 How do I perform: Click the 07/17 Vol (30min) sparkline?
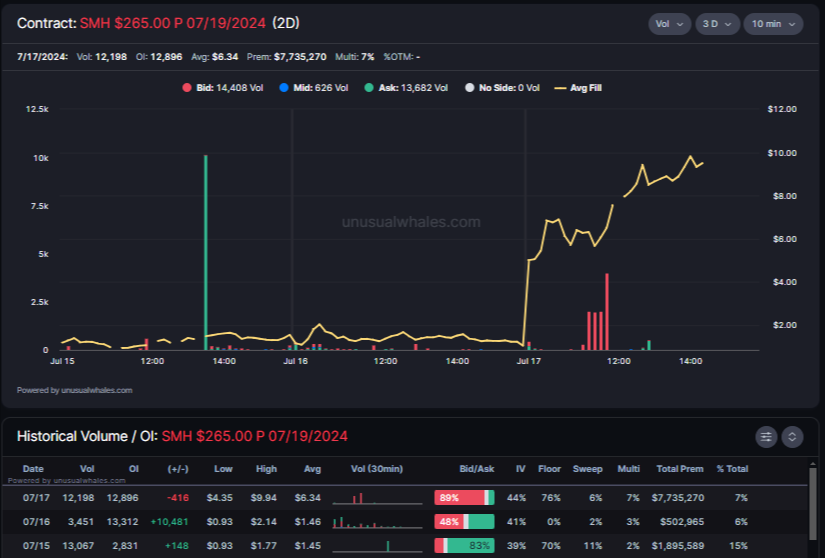[x=377, y=498]
